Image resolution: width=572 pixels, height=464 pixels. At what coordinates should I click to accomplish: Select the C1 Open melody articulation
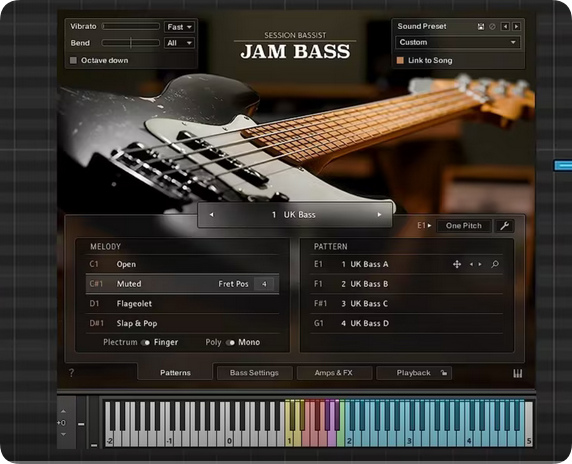[x=182, y=264]
